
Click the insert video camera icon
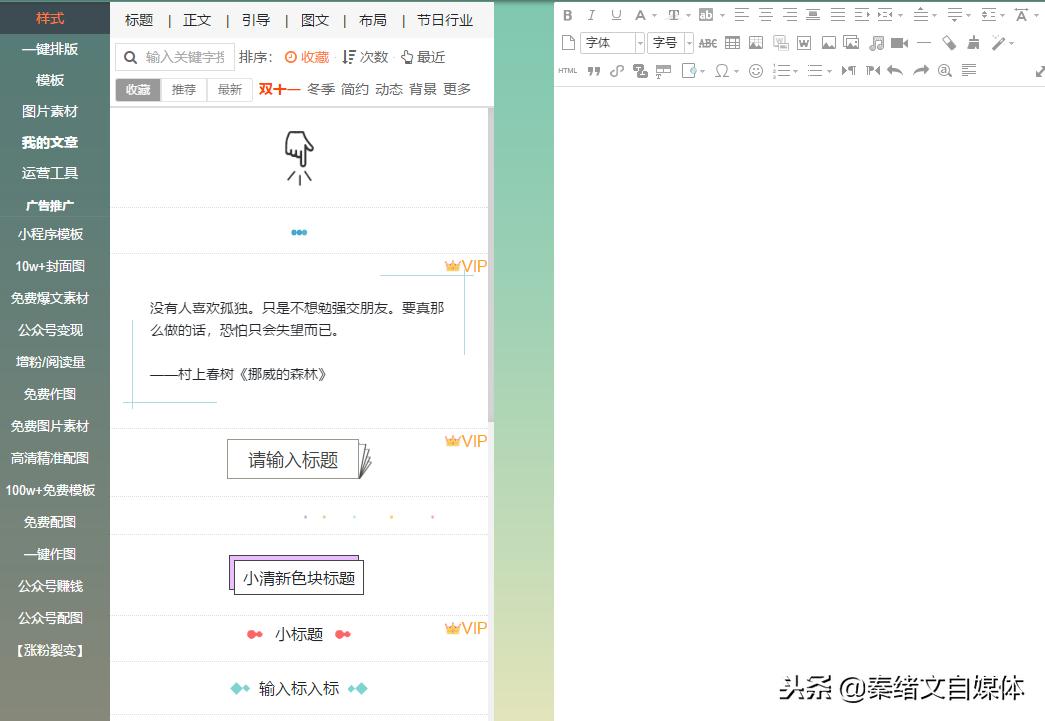point(901,42)
